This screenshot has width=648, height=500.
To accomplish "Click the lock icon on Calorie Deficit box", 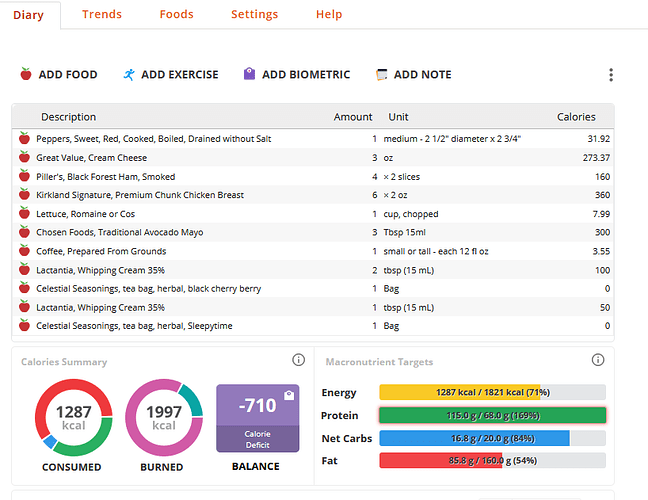I will [x=289, y=395].
